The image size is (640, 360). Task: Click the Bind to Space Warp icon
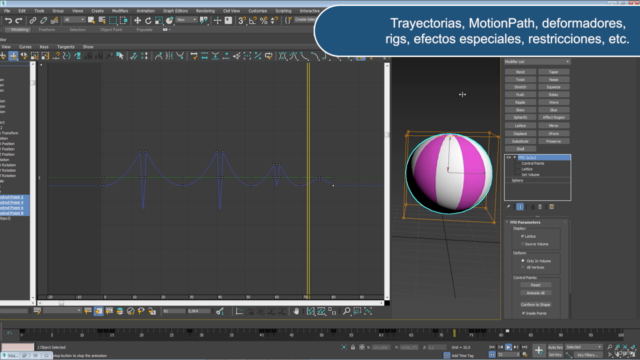[x=54, y=20]
